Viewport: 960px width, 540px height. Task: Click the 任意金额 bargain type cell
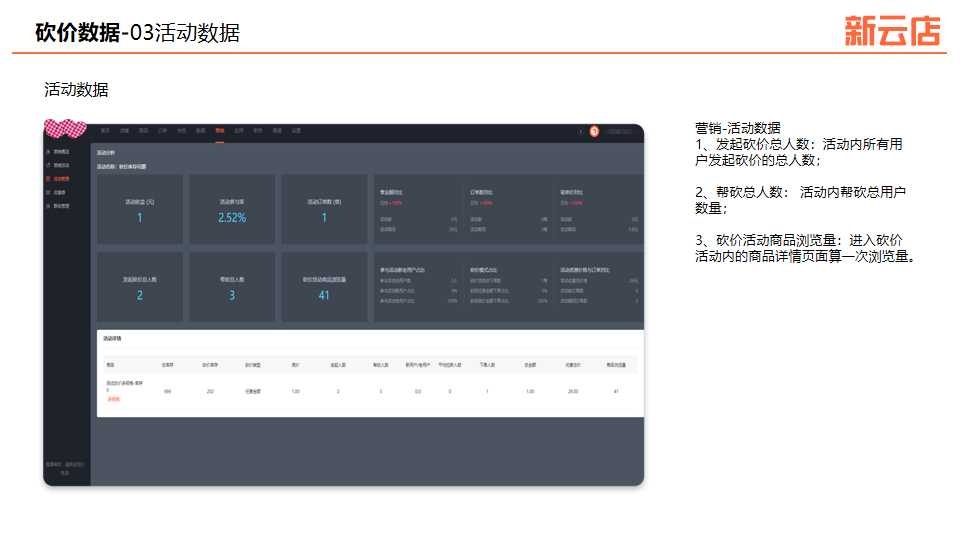[253, 391]
